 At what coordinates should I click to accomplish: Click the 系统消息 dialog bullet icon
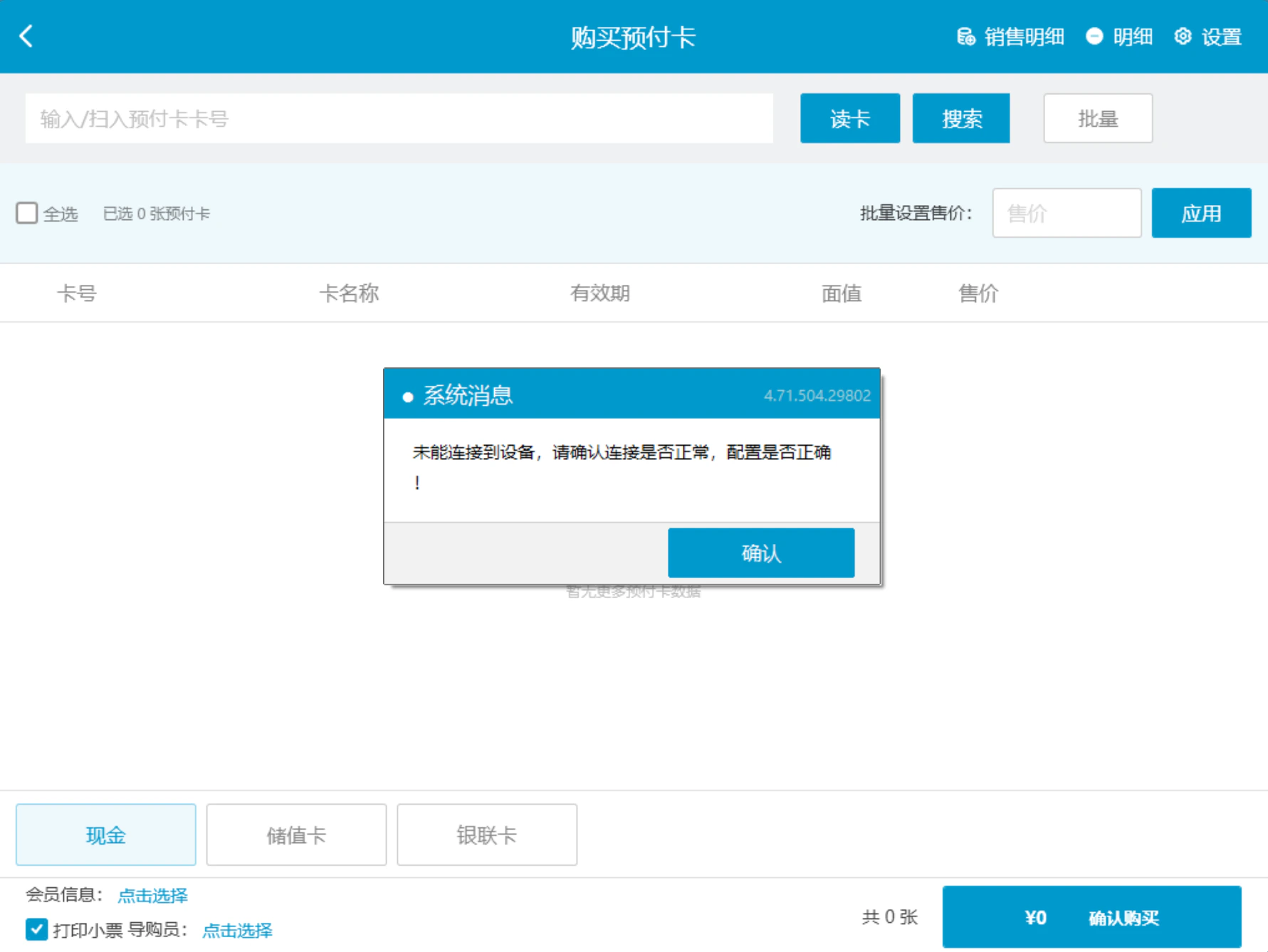(x=408, y=397)
